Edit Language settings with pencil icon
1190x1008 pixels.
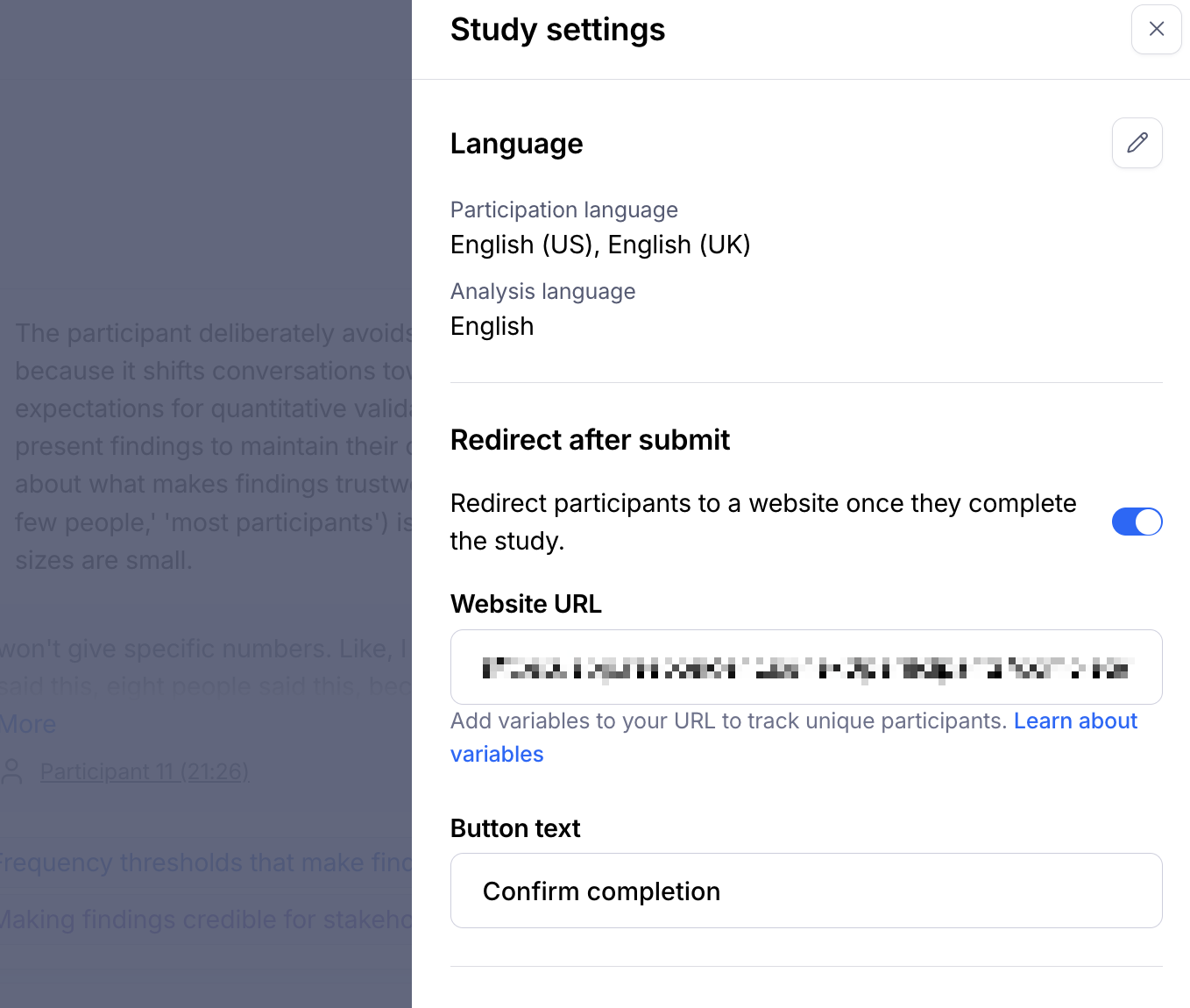point(1137,143)
